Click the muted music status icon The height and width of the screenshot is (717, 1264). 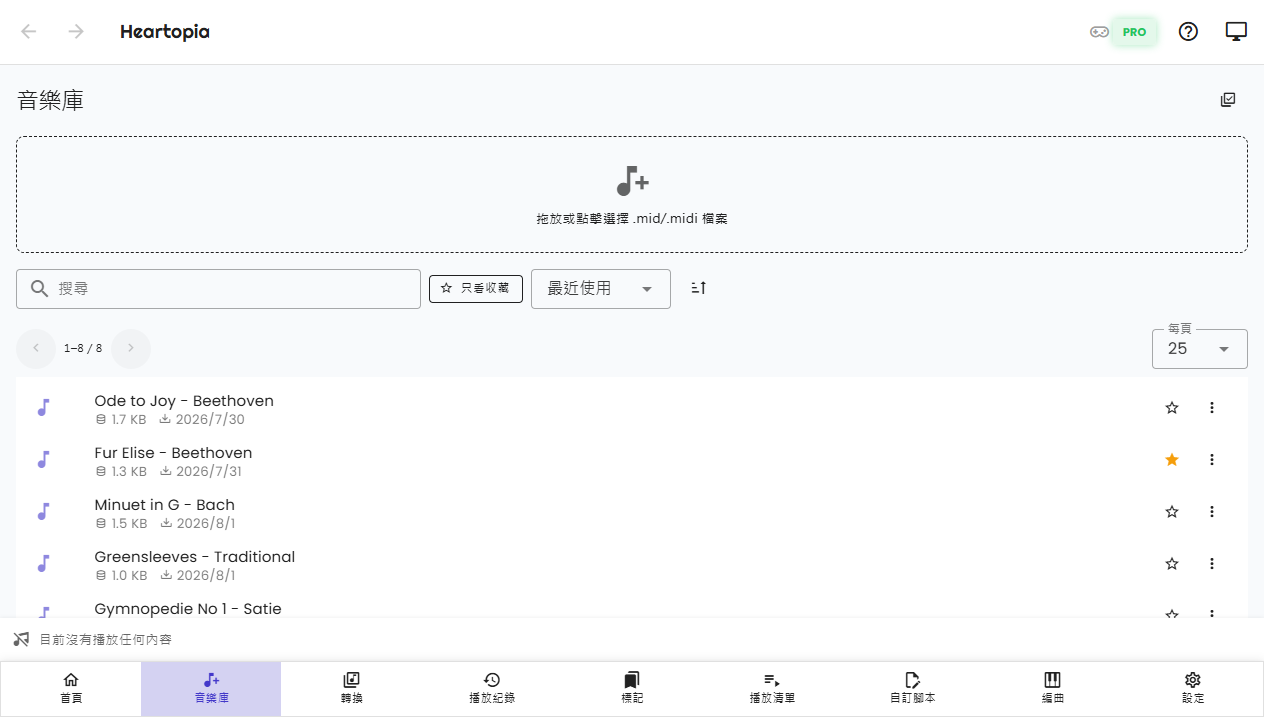[21, 639]
